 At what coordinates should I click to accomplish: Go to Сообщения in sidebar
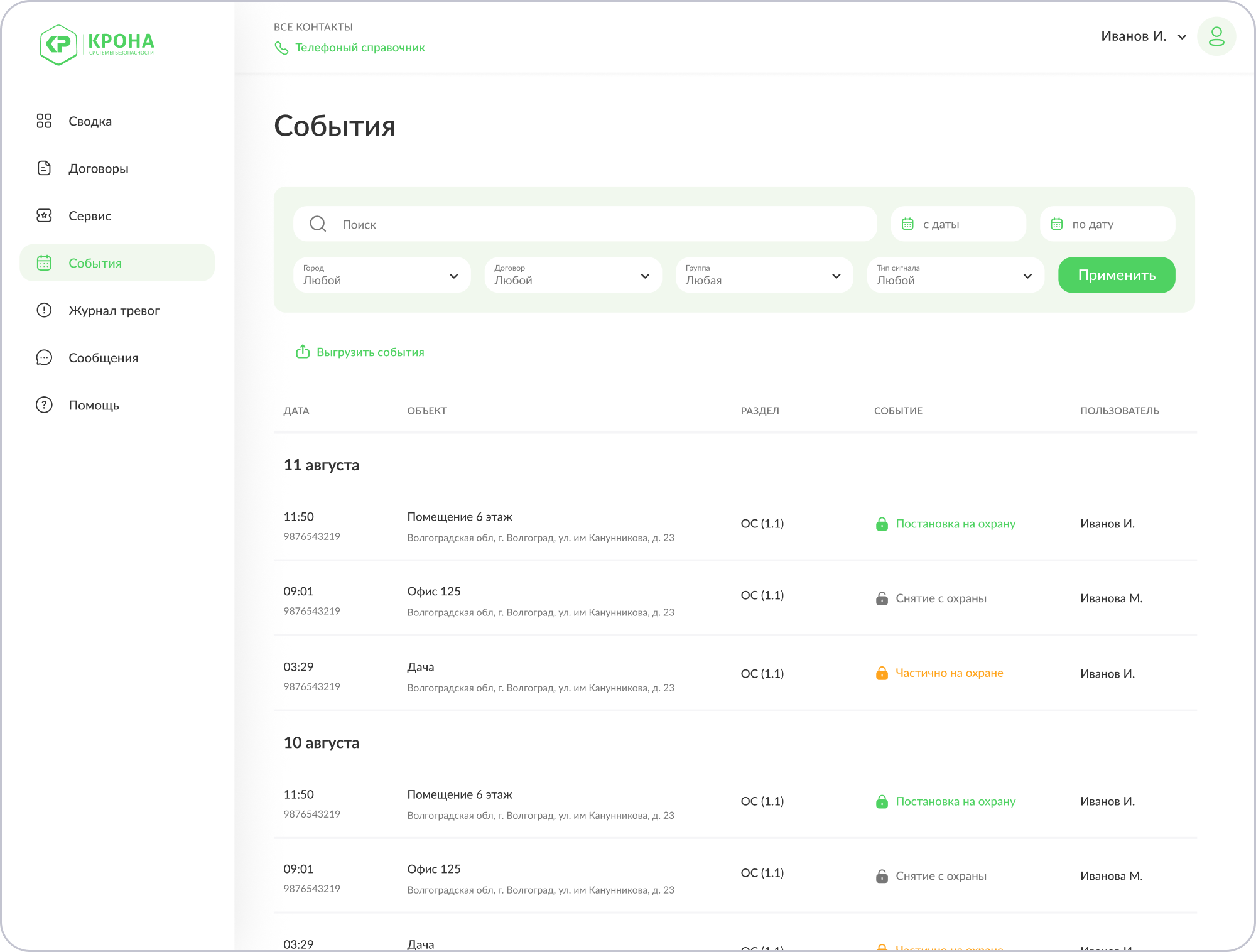[x=103, y=357]
